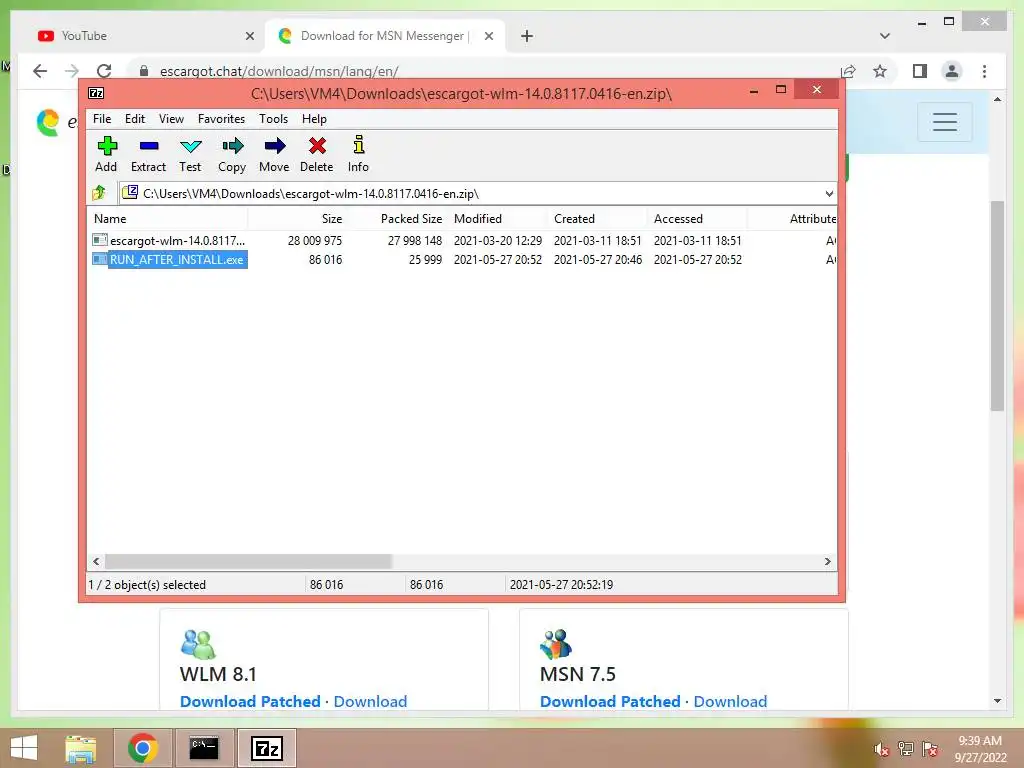This screenshot has width=1024, height=768.
Task: Open File Explorer from the taskbar
Action: (x=80, y=748)
